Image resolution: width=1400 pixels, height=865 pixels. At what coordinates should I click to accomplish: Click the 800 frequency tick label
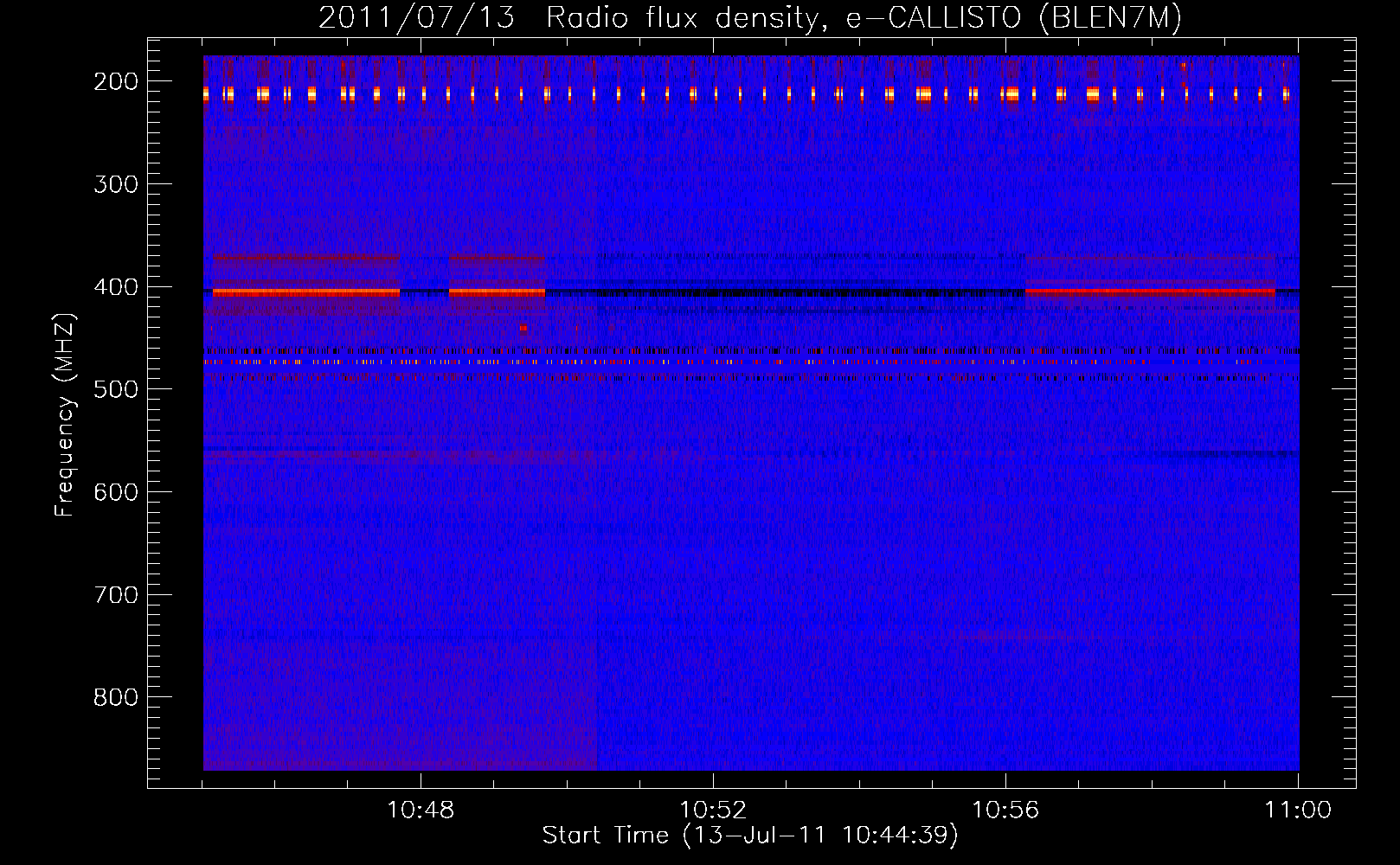[116, 697]
